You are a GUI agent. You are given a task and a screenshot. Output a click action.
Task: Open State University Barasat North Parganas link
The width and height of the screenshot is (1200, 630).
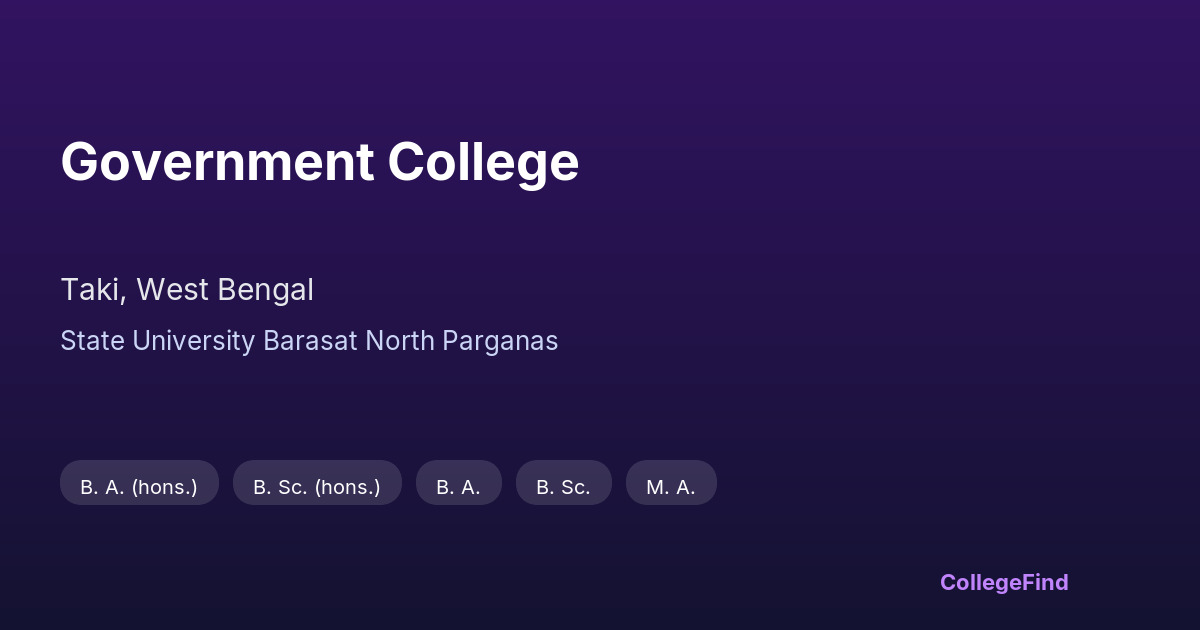(x=309, y=341)
